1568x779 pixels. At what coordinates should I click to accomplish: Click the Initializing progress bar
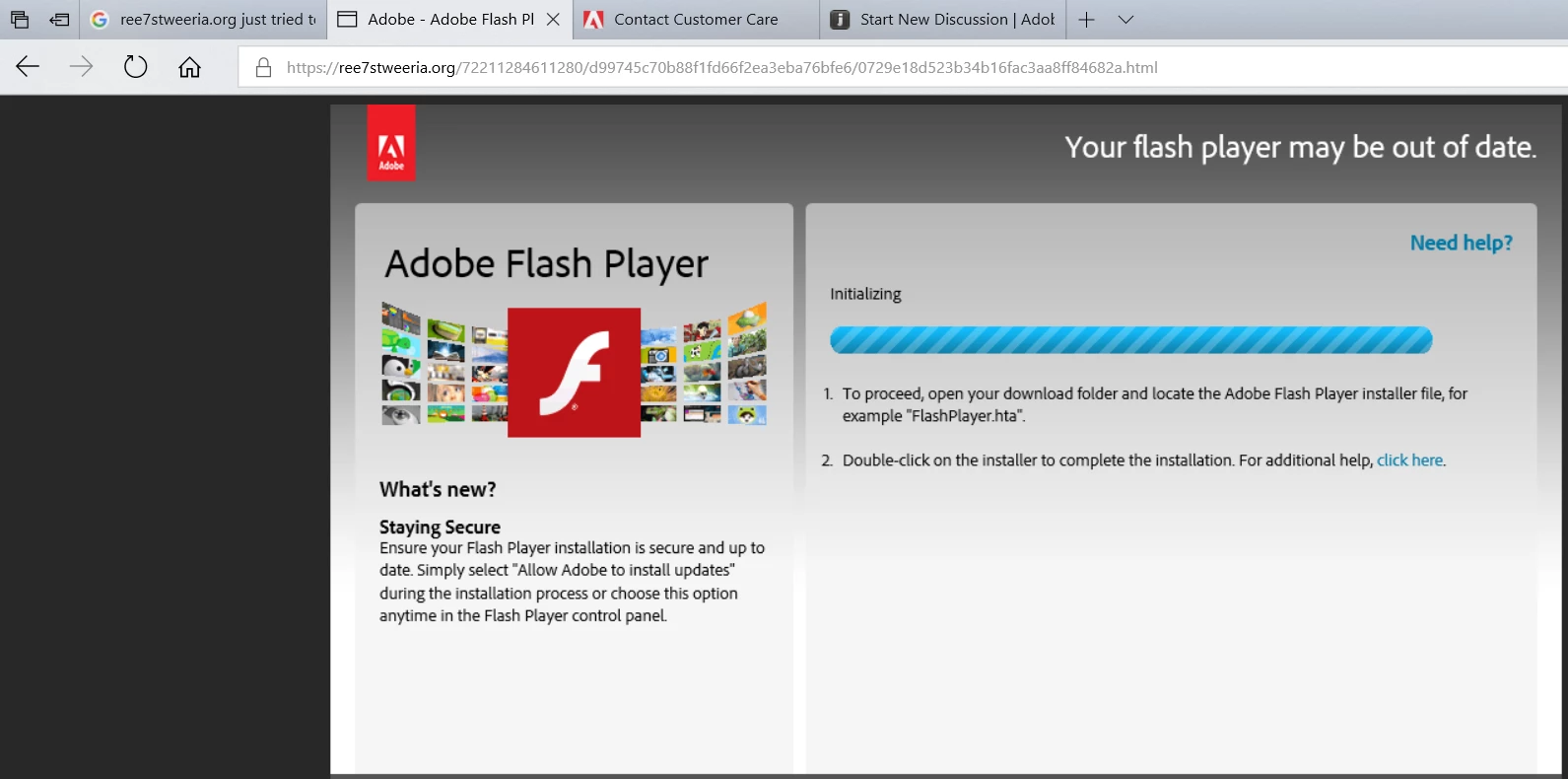[x=1130, y=340]
